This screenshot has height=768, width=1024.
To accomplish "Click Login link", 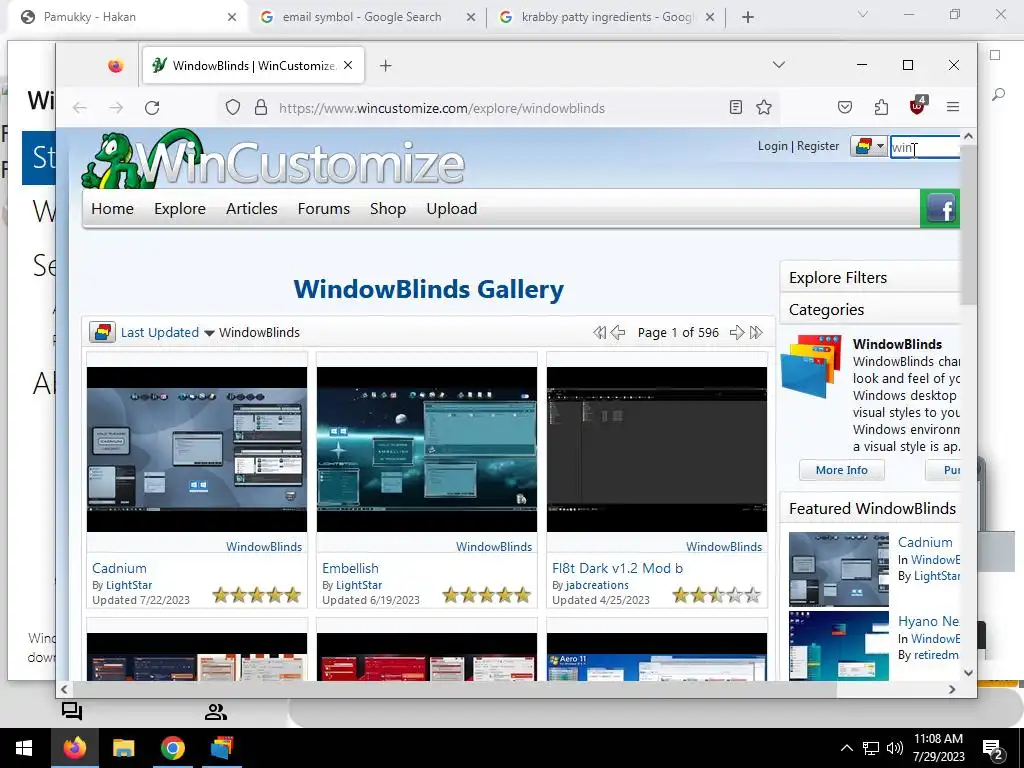I will tap(773, 146).
